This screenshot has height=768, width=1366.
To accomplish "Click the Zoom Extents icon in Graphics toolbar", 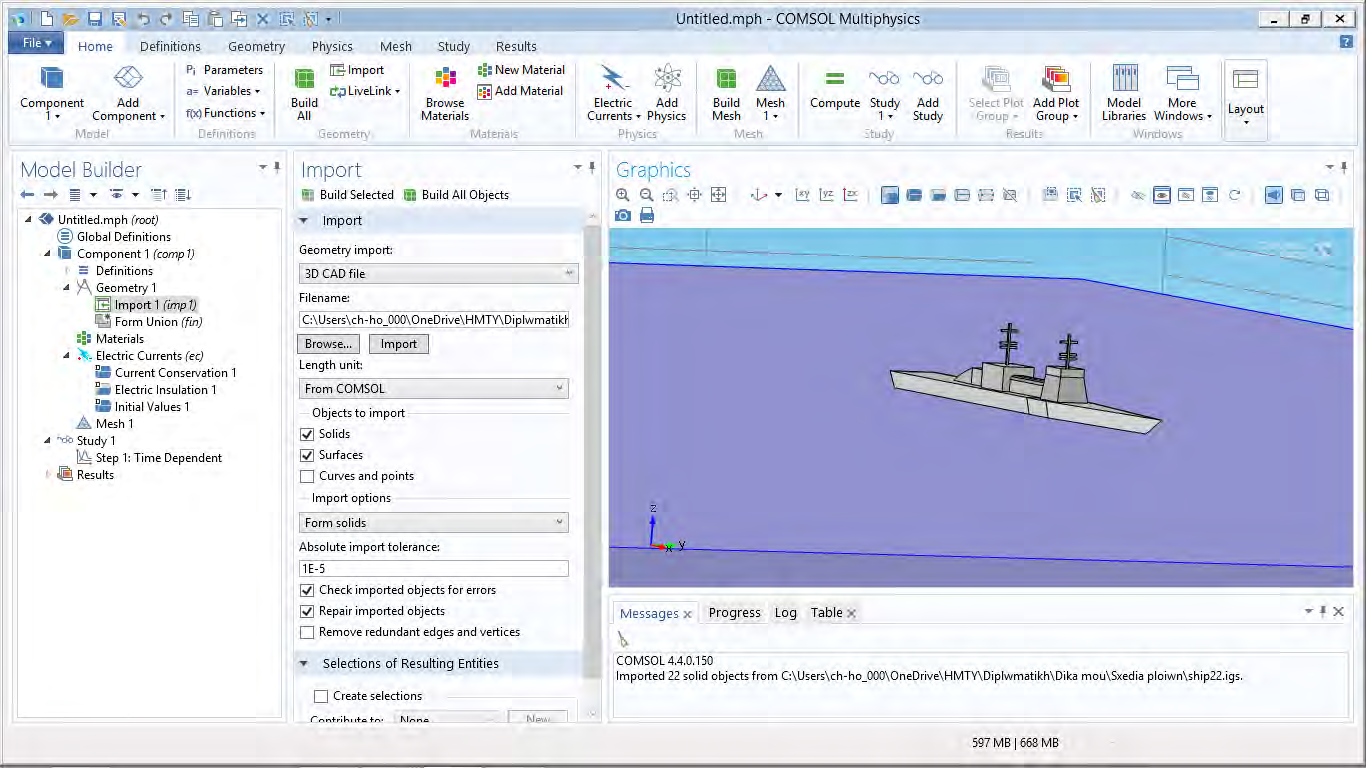I will click(718, 195).
